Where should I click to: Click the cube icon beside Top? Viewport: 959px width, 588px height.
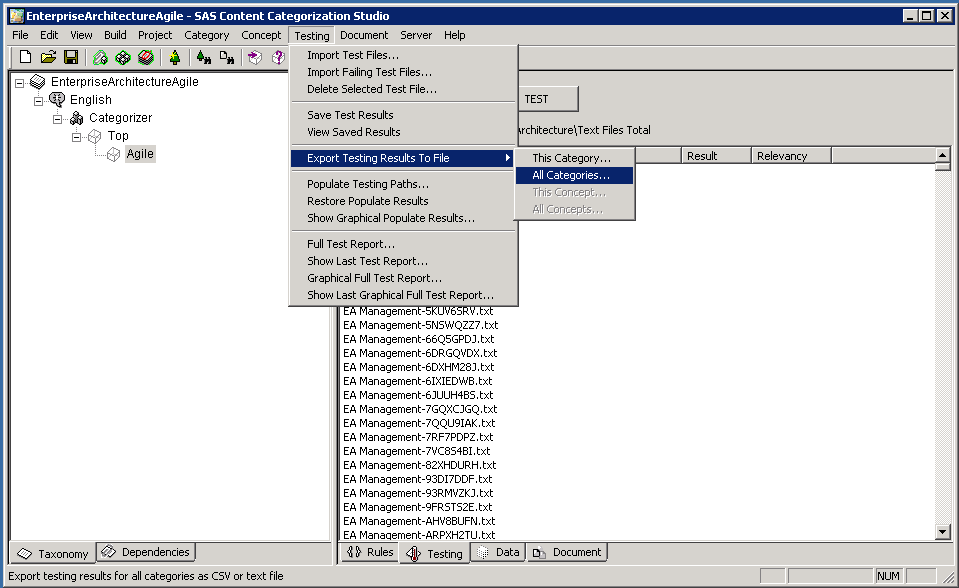pyautogui.click(x=95, y=136)
